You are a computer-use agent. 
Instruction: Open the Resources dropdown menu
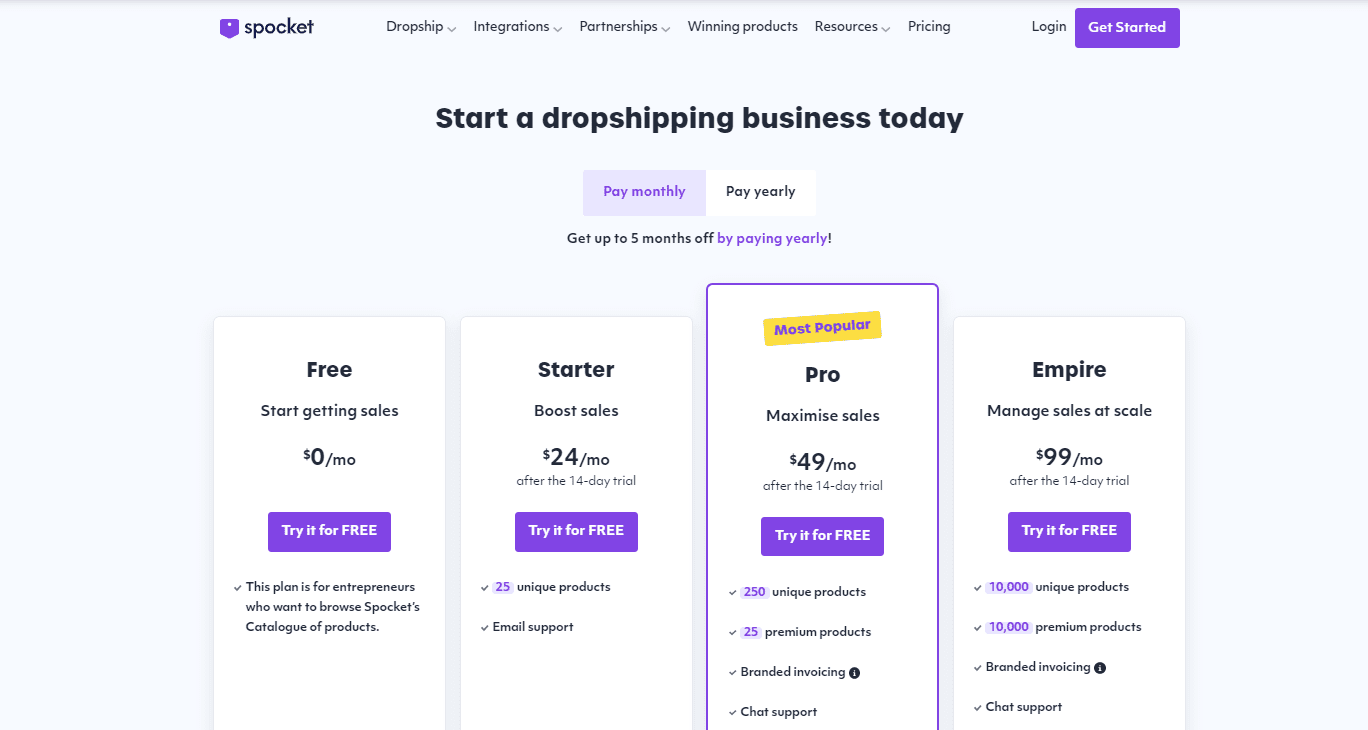(852, 27)
